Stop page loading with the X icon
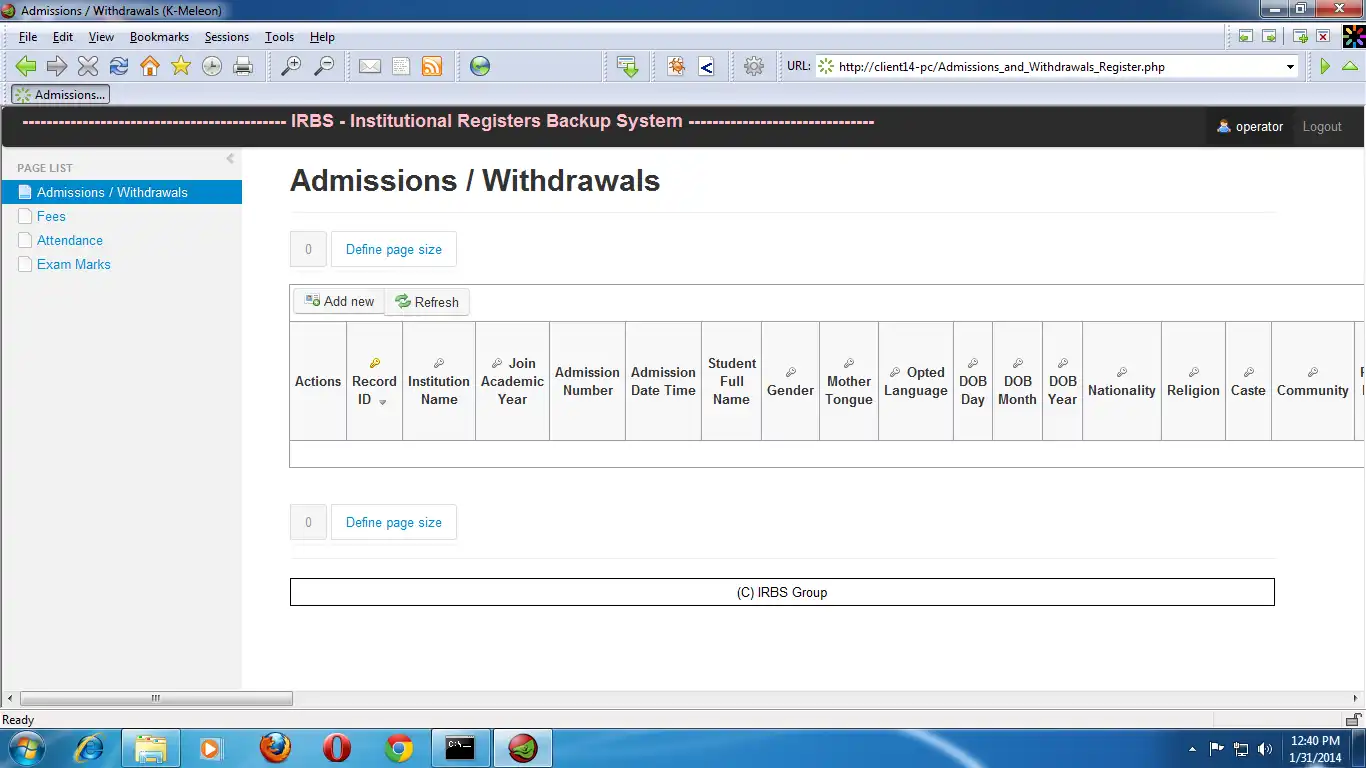Screen dimensions: 1366x768 [x=88, y=66]
